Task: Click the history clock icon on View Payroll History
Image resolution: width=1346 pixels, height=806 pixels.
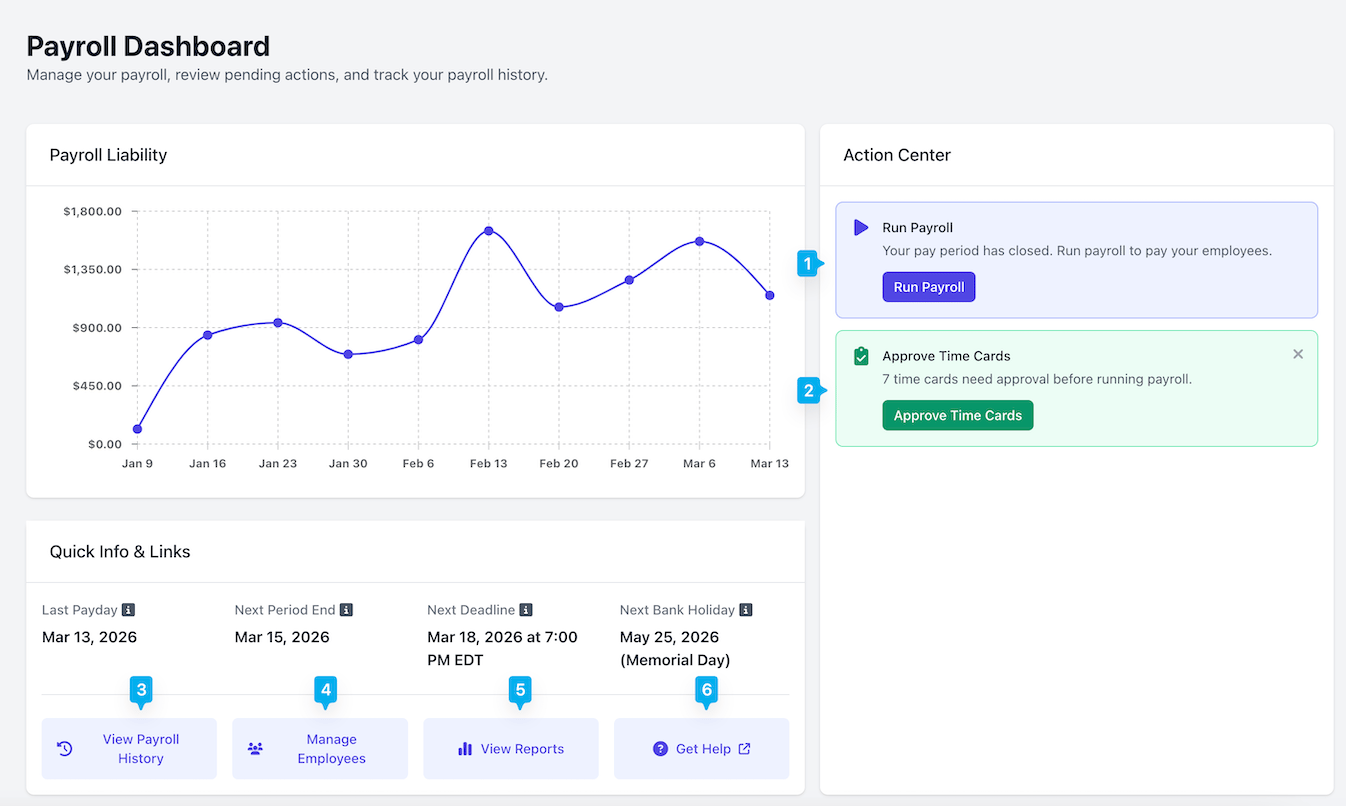Action: click(65, 749)
